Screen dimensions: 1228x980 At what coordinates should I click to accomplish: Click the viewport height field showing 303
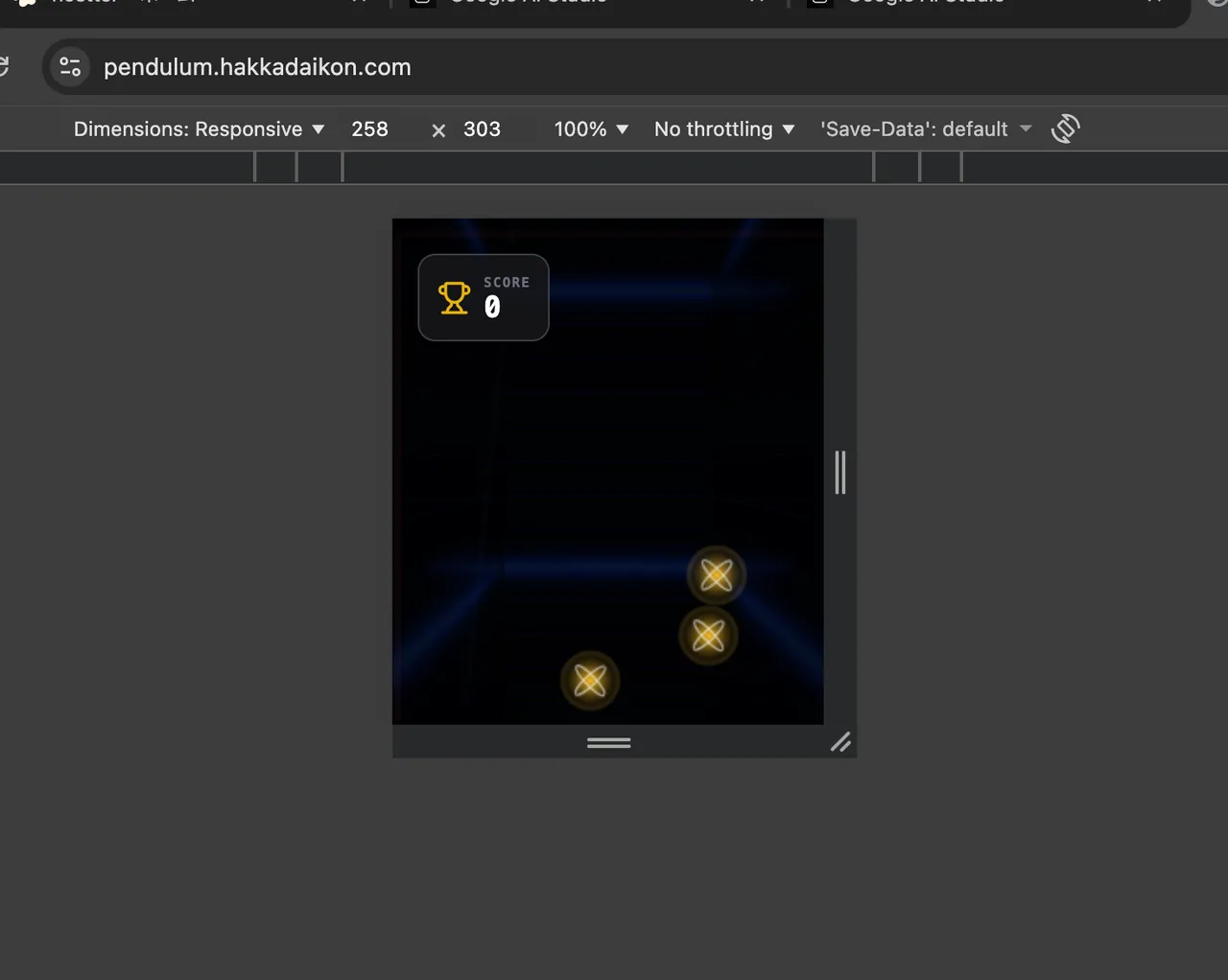click(x=482, y=129)
